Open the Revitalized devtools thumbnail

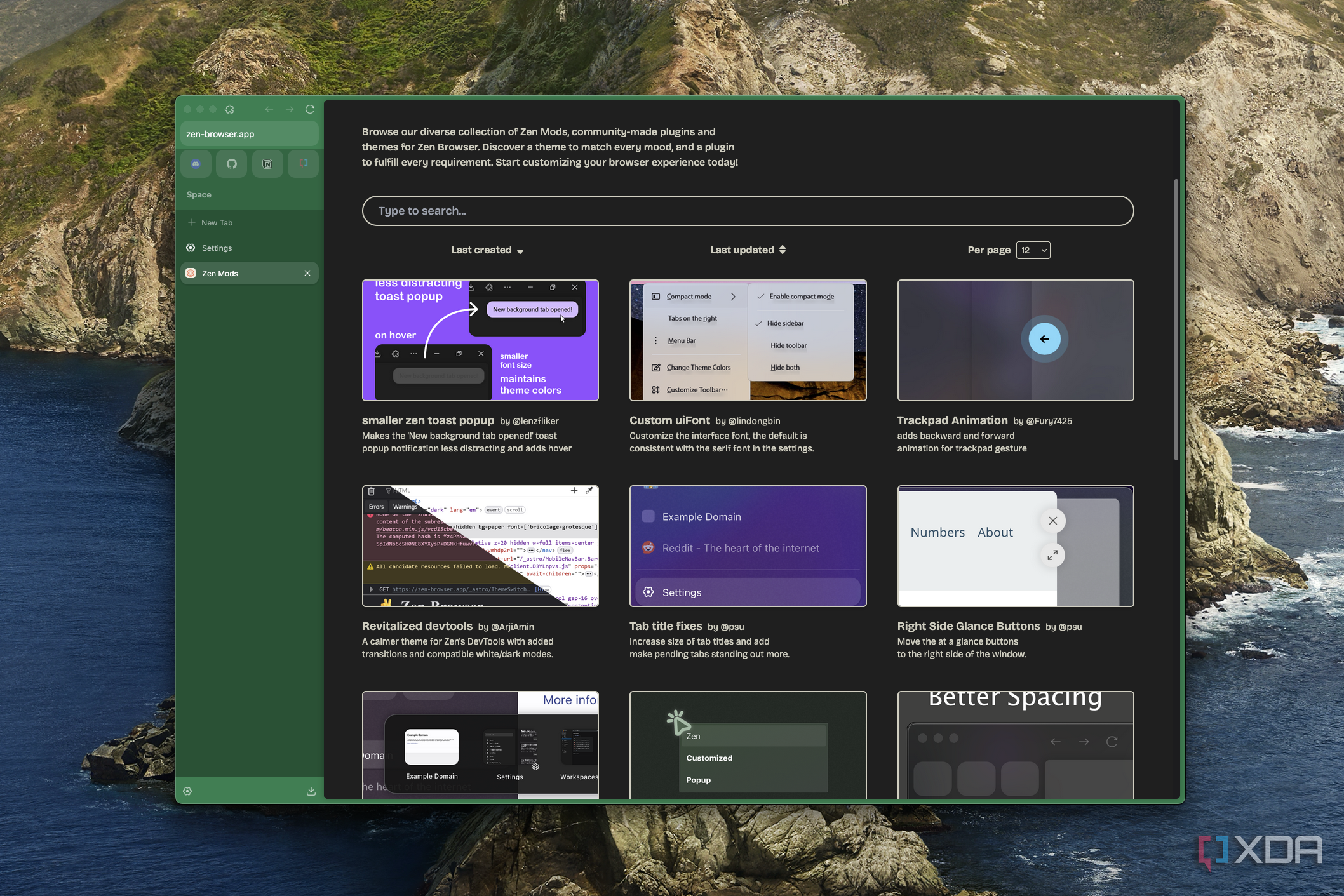(x=480, y=546)
